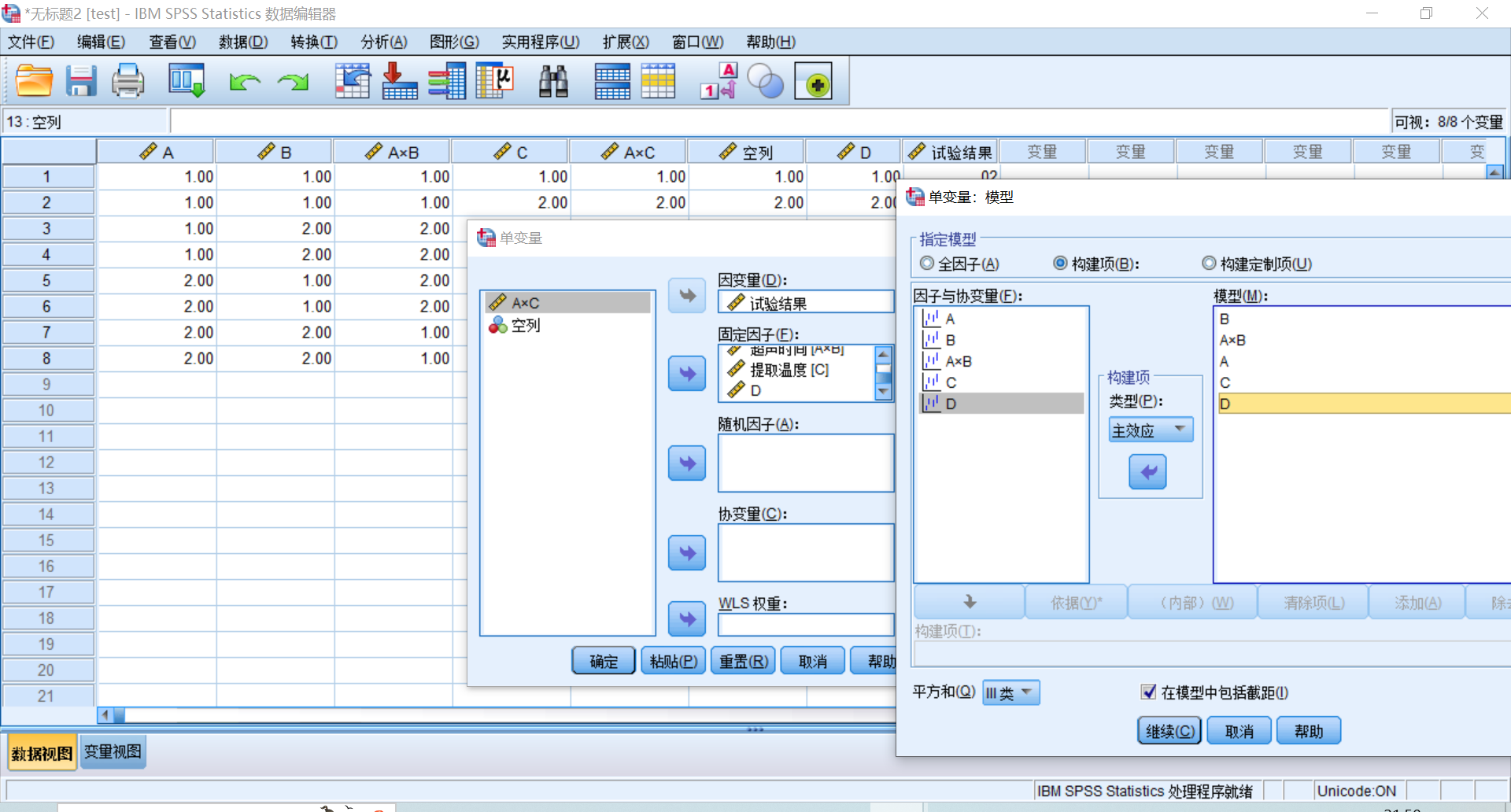
Task: Click the Recall dialog icon in toolbar
Action: [x=187, y=81]
